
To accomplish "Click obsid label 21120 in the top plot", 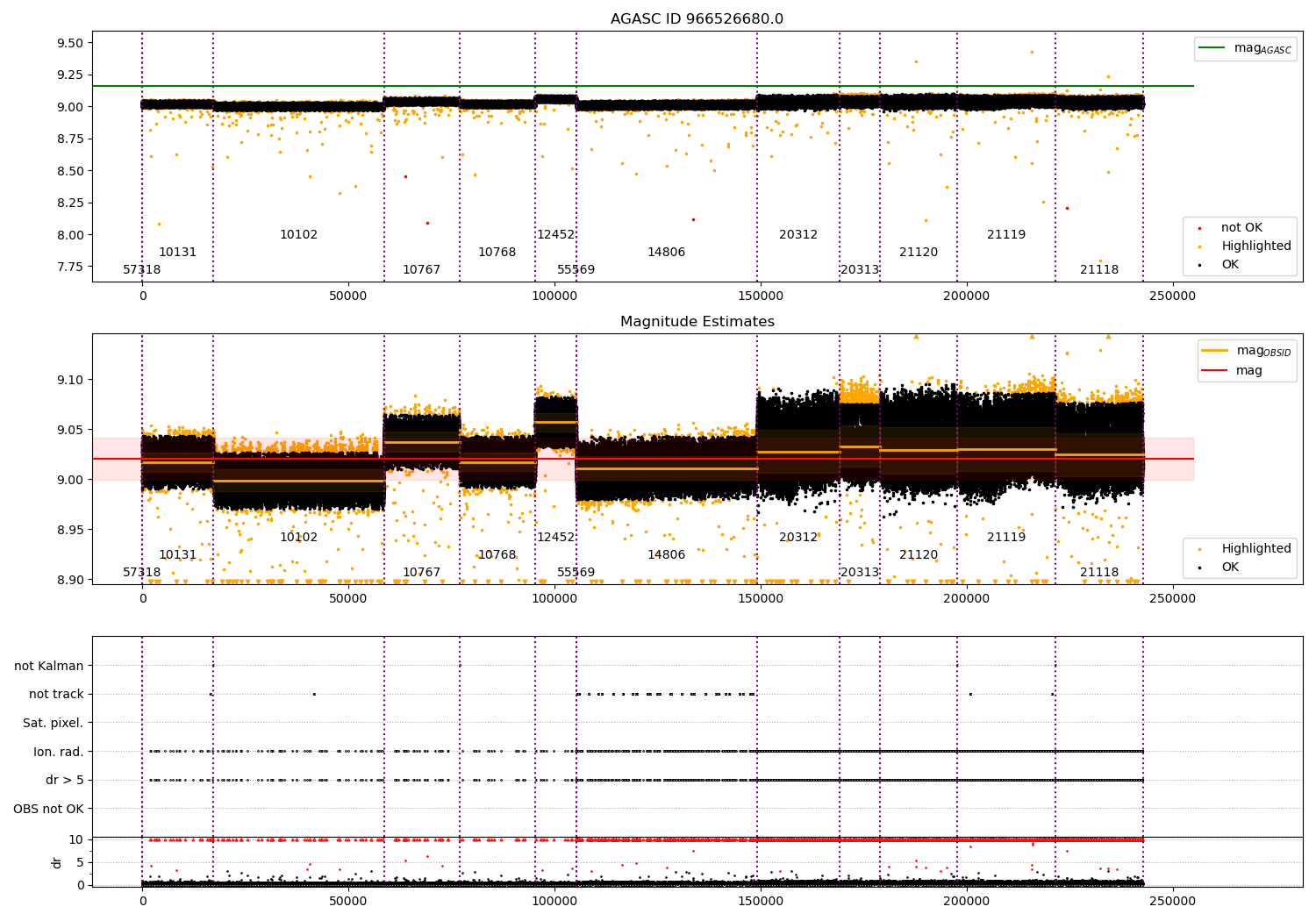I will tap(919, 252).
